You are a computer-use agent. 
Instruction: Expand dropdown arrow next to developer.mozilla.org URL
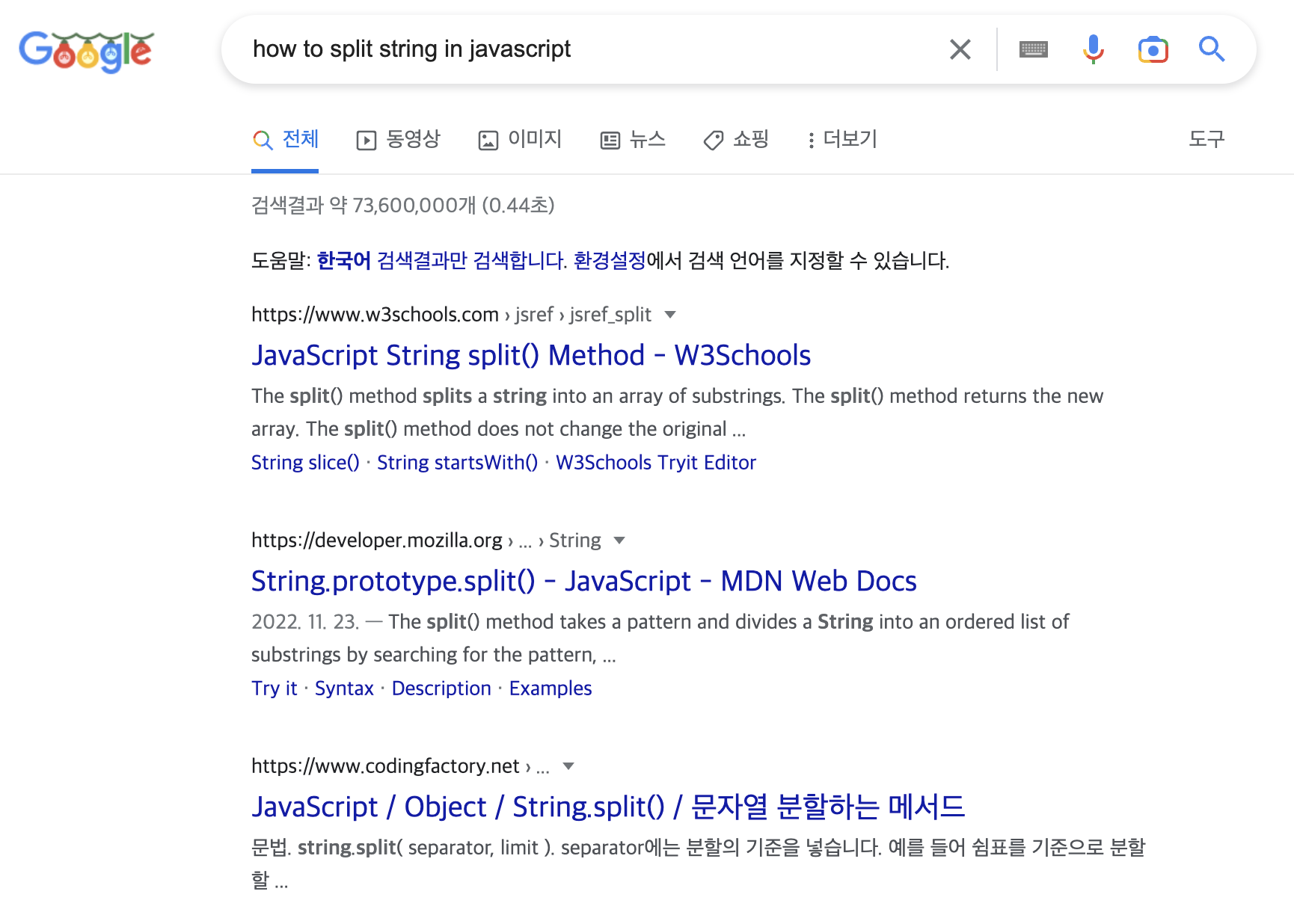619,540
